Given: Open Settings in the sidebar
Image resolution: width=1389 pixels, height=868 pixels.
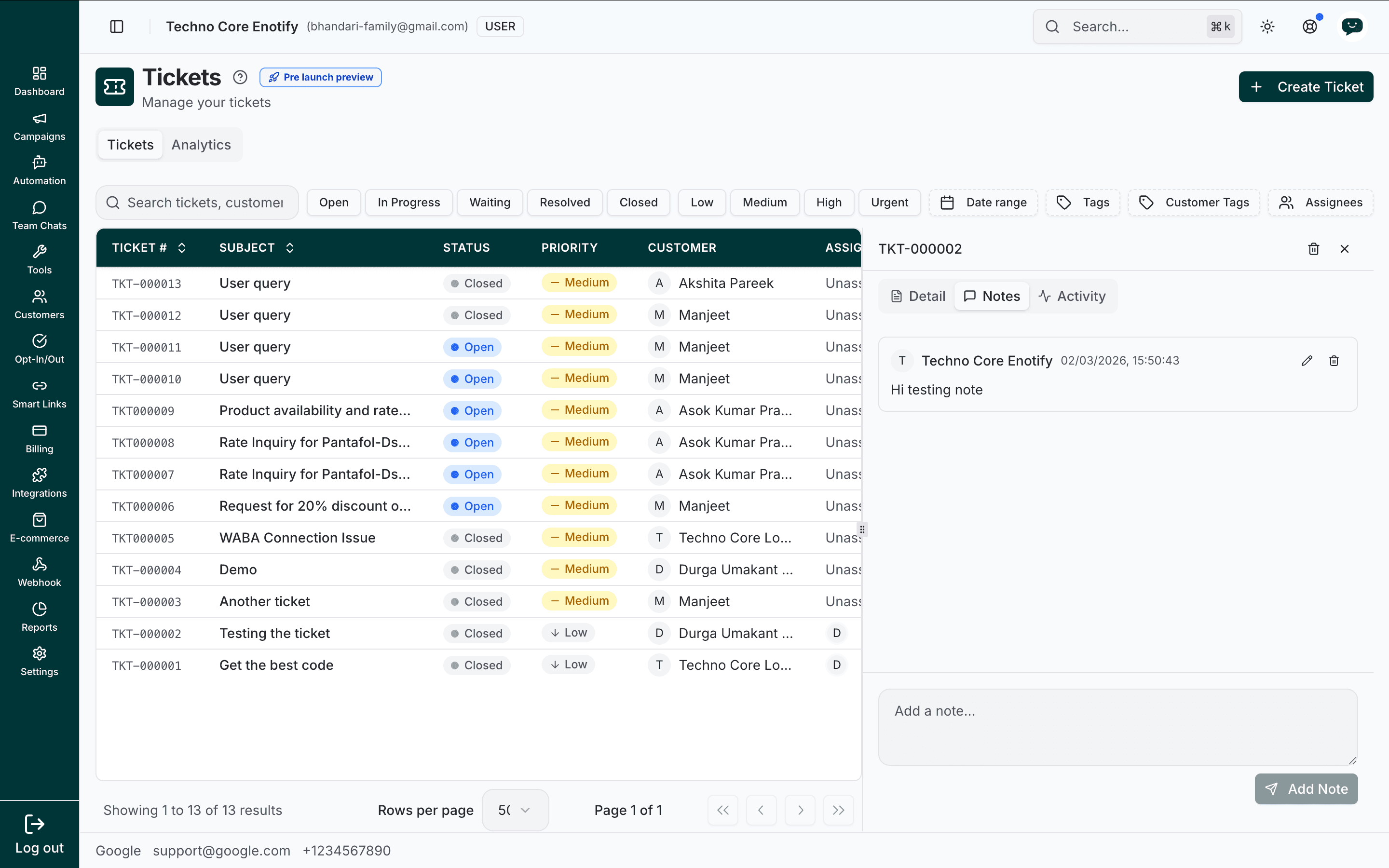Looking at the screenshot, I should click(x=39, y=661).
